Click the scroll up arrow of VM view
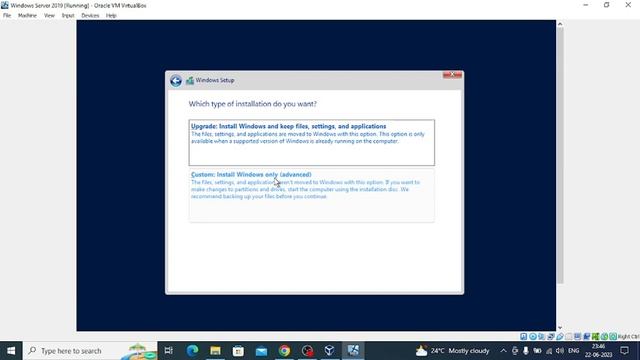The width and height of the screenshot is (640, 360). click(x=560, y=24)
